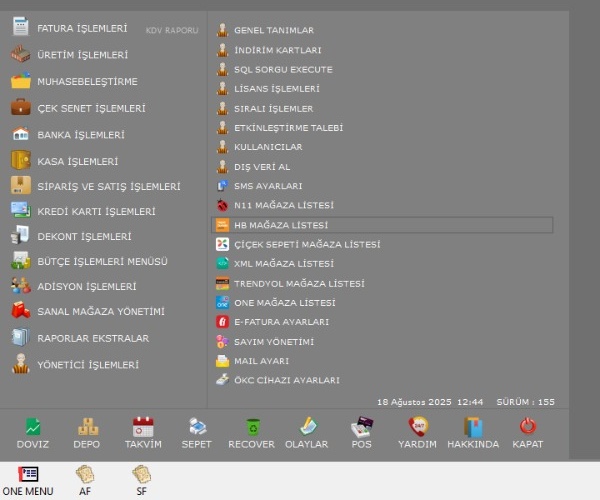
Task: Click the Trendyol store icon
Action: [x=222, y=283]
